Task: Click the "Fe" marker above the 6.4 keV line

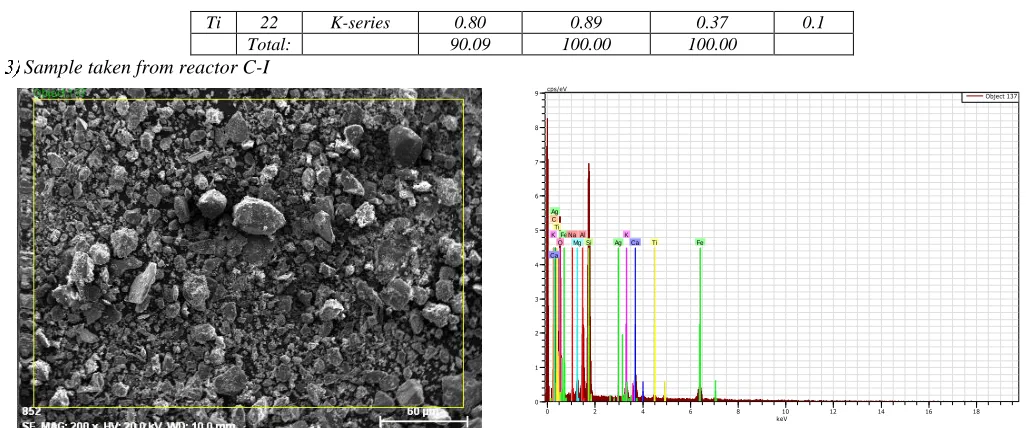Action: pos(700,243)
